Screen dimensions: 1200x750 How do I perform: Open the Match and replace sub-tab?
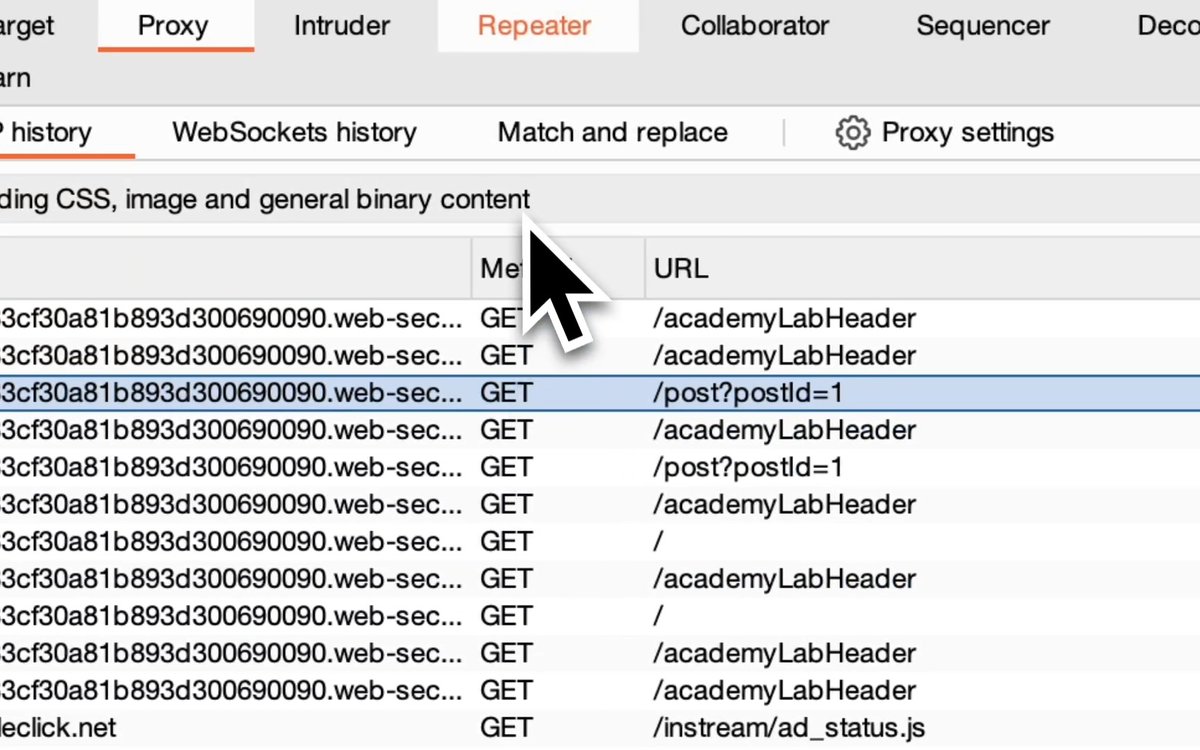point(613,132)
